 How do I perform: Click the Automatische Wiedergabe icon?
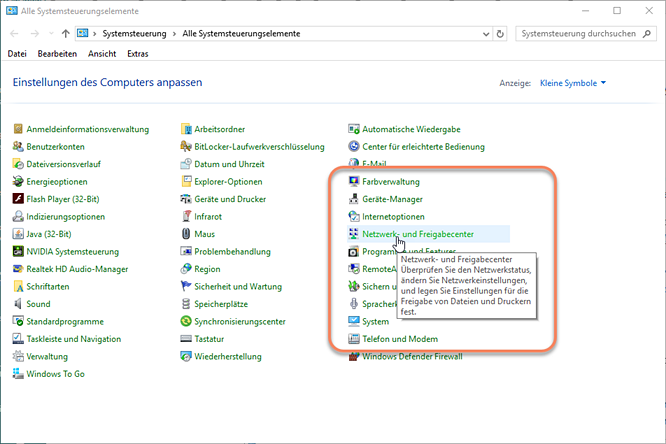[354, 129]
